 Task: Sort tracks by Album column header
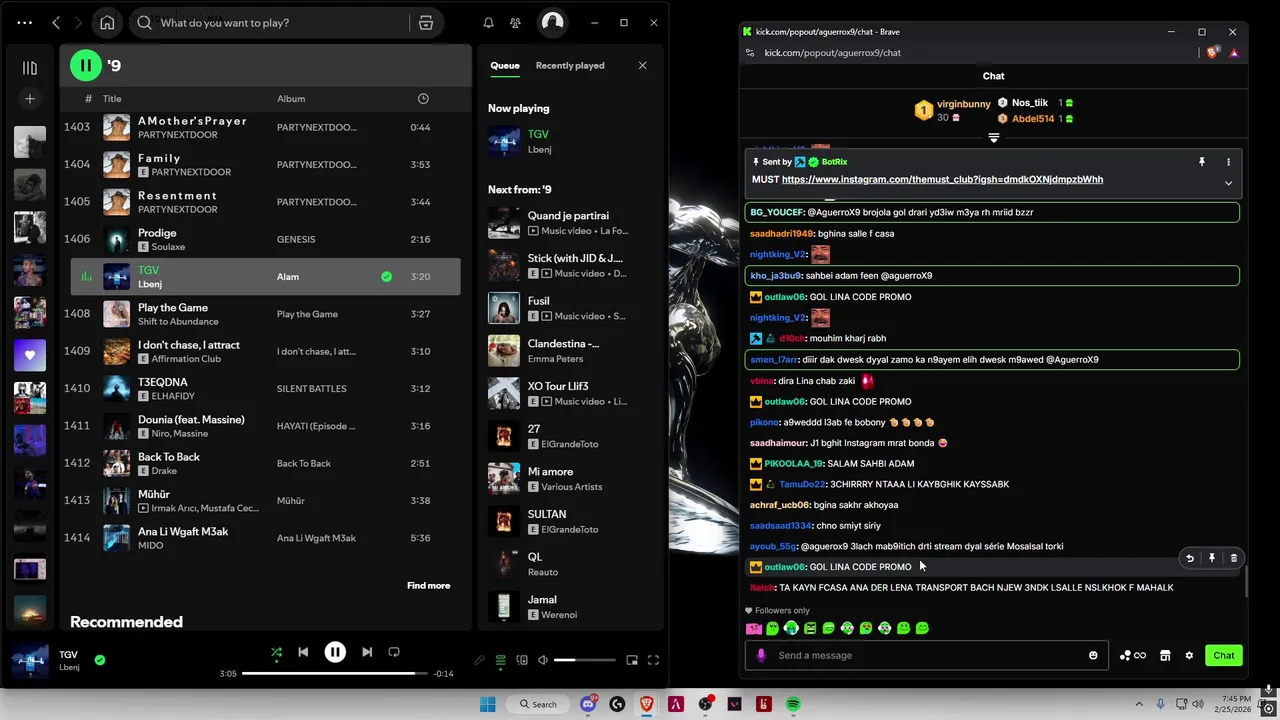(291, 99)
